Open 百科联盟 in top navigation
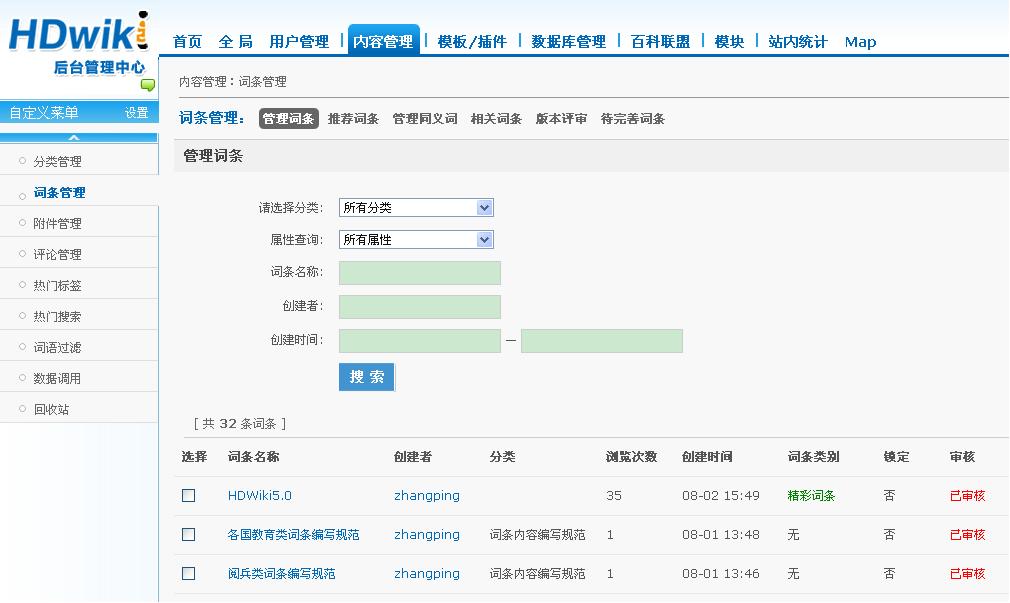Viewport: 1010px width, 603px height. coord(660,42)
